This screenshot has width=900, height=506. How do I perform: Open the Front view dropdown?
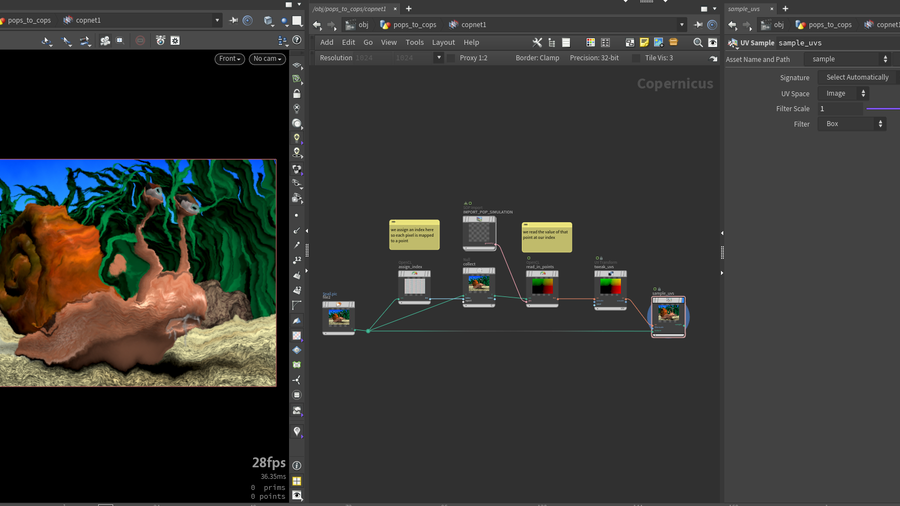click(x=230, y=59)
